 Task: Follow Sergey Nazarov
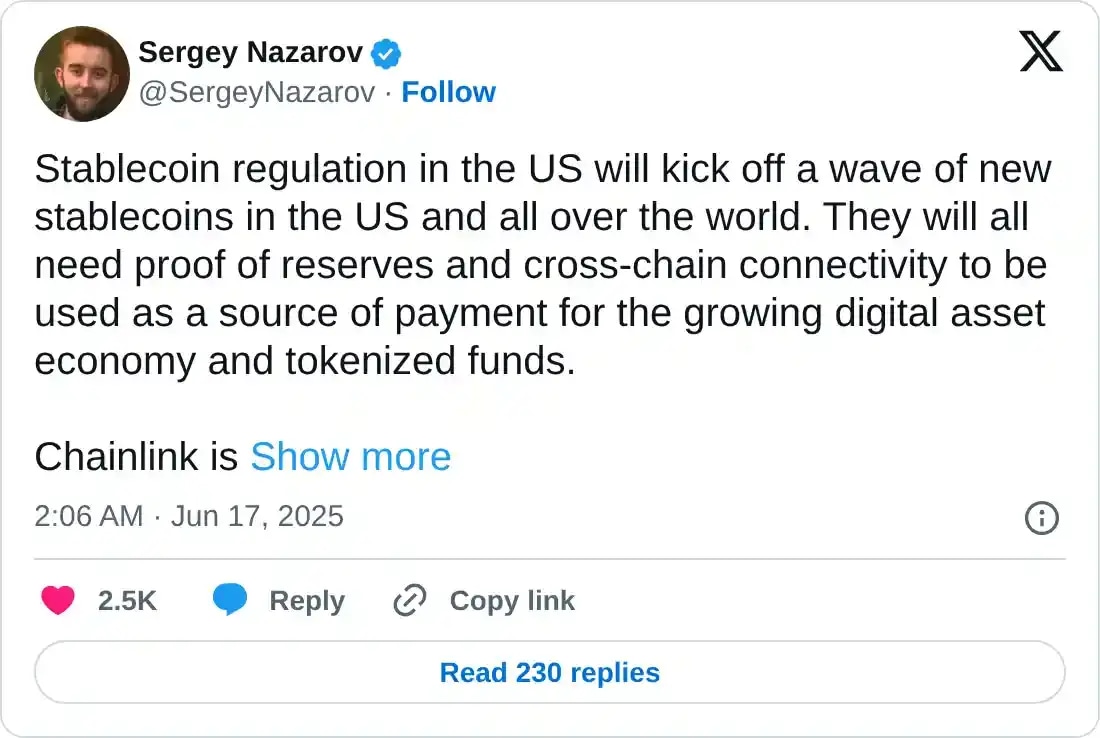[448, 92]
